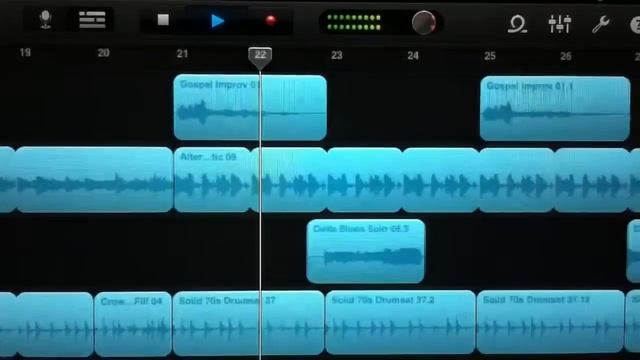This screenshot has width=640, height=360.
Task: Open the Apple Loops browser icon
Action: [517, 24]
